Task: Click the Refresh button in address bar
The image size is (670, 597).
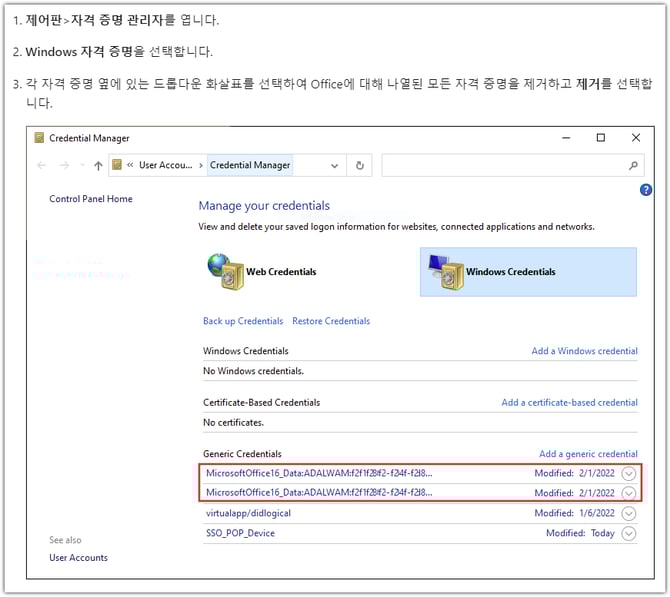Action: (360, 166)
